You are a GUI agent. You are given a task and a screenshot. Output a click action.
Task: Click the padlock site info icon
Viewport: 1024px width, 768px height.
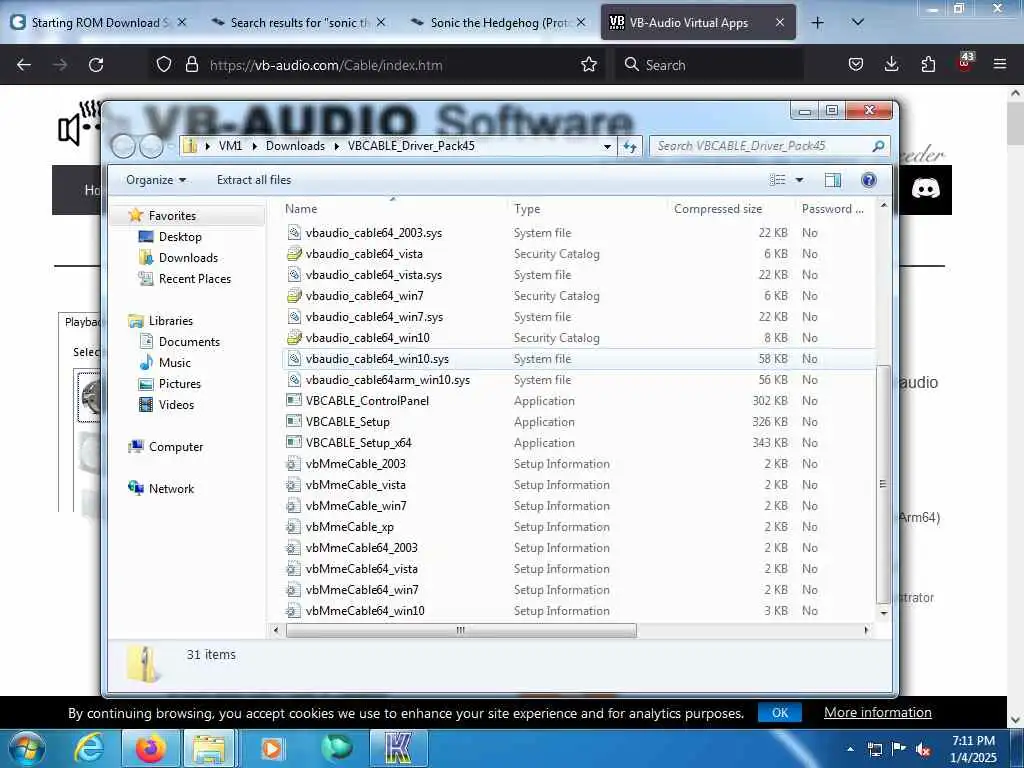point(191,65)
